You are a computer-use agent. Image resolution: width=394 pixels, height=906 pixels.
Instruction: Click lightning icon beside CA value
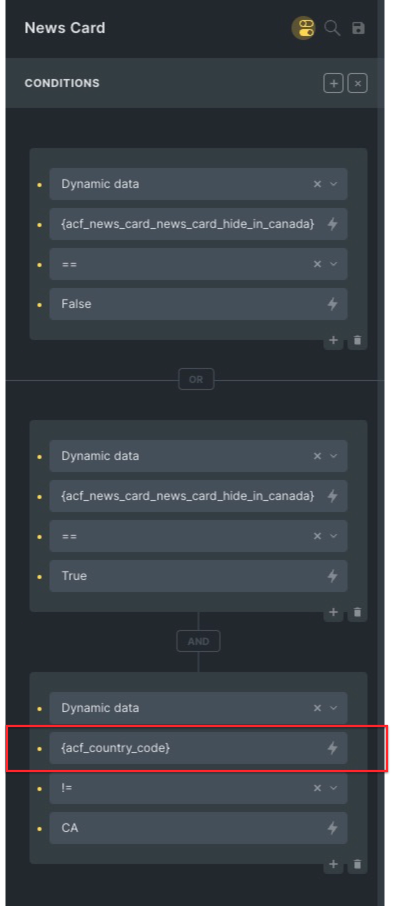click(x=332, y=828)
